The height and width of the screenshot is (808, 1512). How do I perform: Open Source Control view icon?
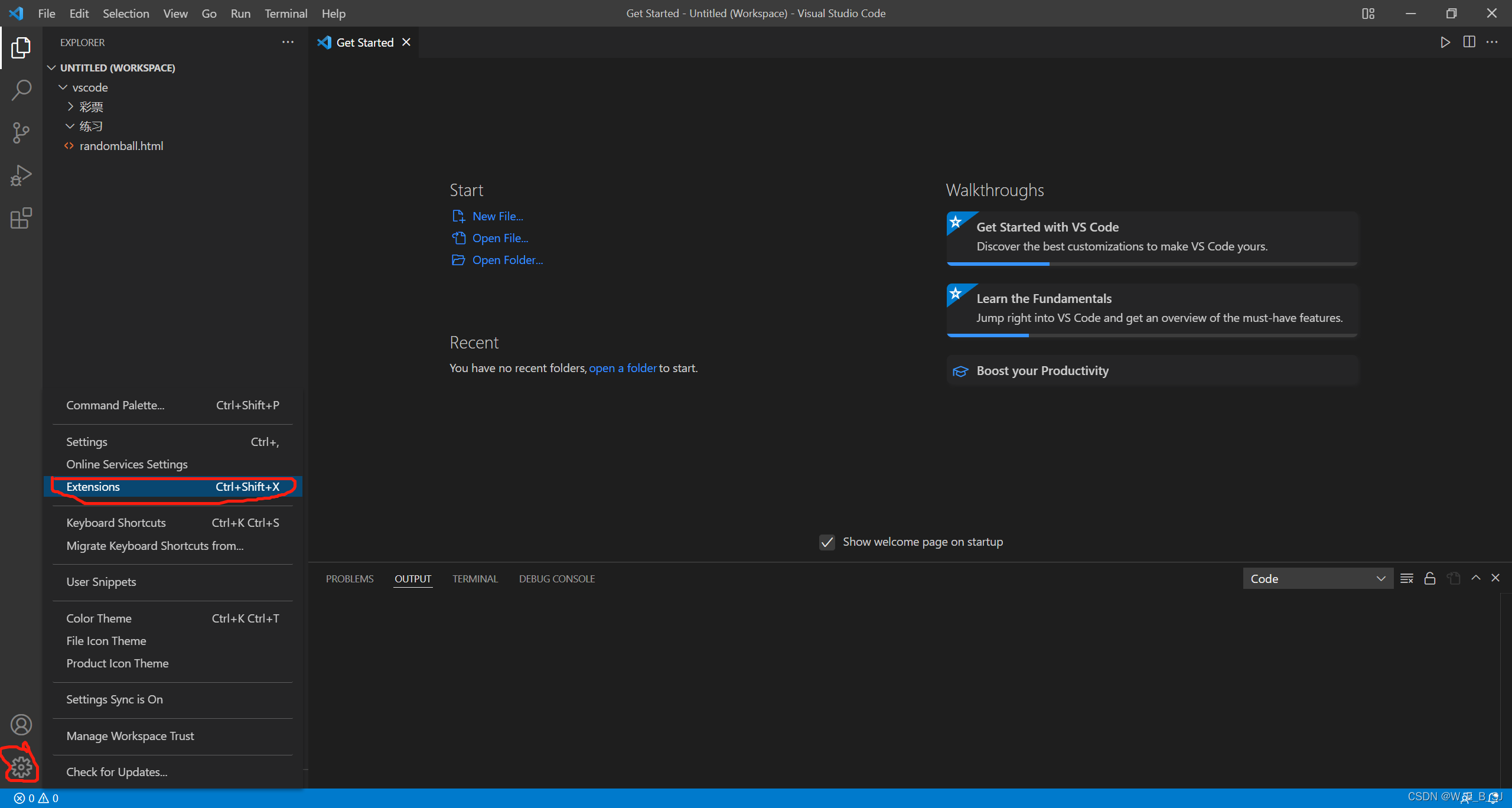pyautogui.click(x=21, y=133)
